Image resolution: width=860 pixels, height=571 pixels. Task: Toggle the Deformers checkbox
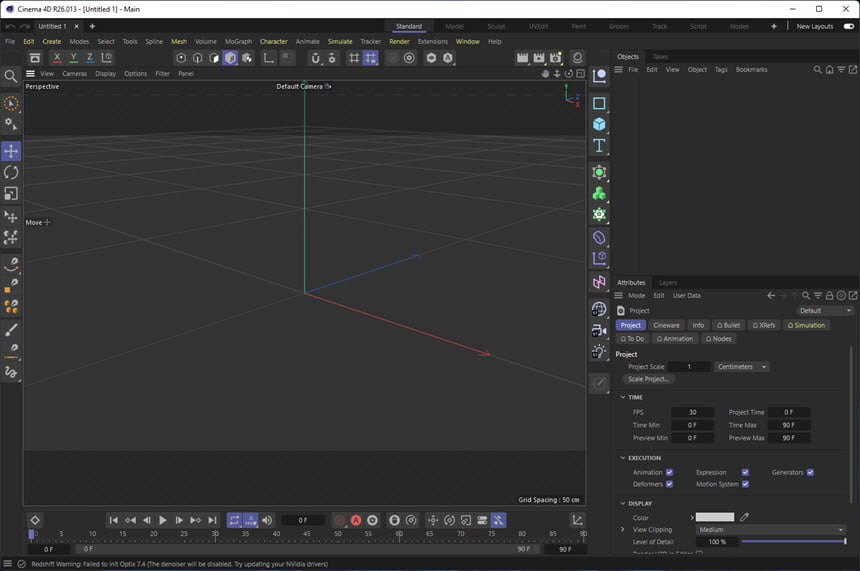click(669, 484)
